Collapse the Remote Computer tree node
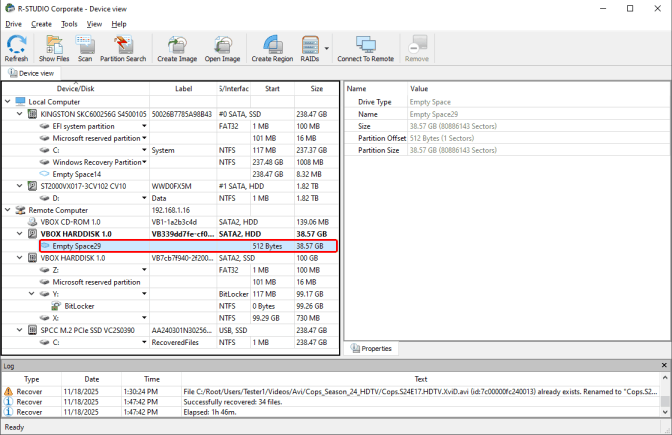 click(9, 212)
